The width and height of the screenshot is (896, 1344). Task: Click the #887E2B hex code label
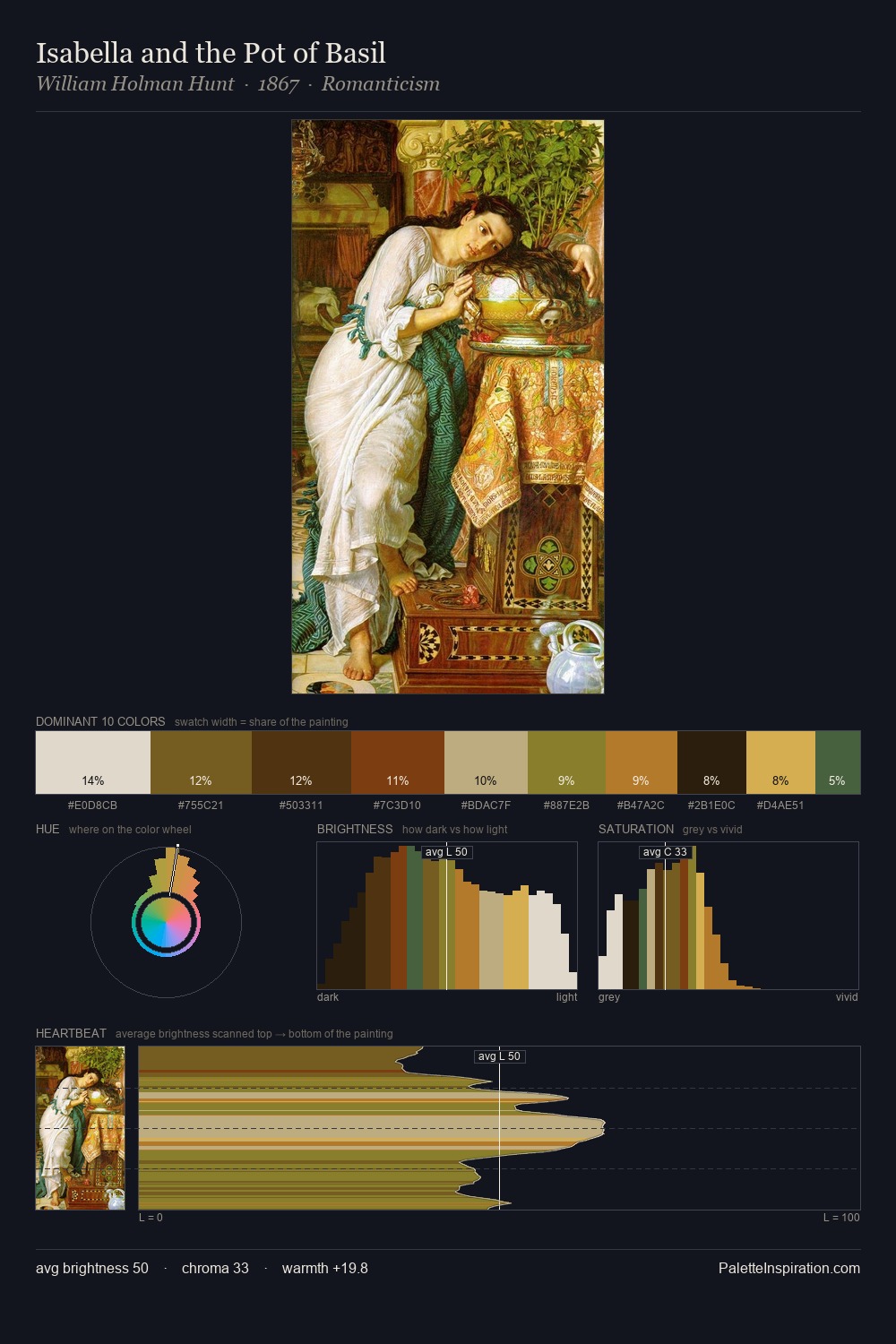pos(566,805)
